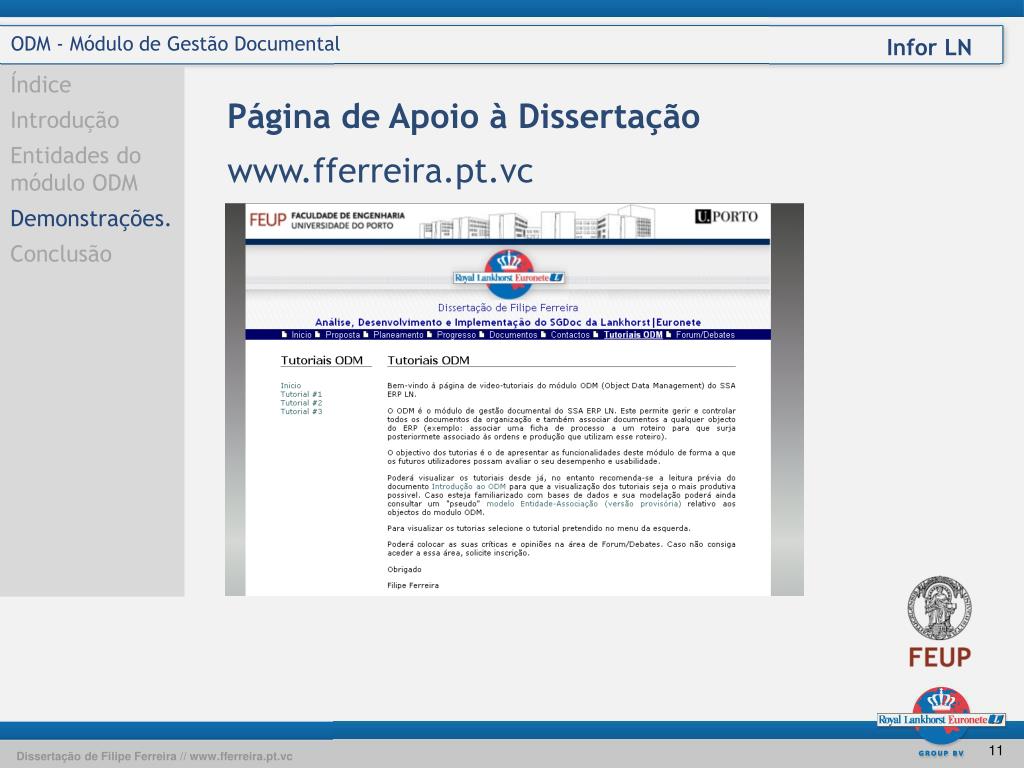Open Planeamento in the nav bar
Viewport: 1024px width, 768px height.
398,335
